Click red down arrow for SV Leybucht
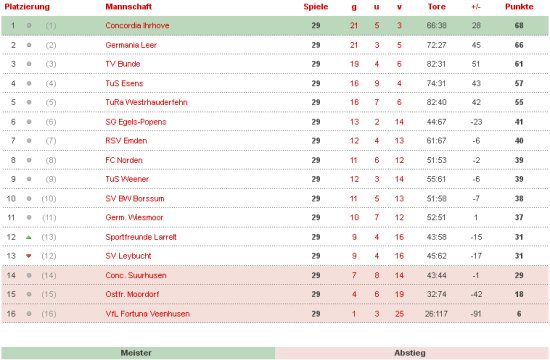Image resolution: width=550 pixels, height=360 pixels. click(x=29, y=256)
